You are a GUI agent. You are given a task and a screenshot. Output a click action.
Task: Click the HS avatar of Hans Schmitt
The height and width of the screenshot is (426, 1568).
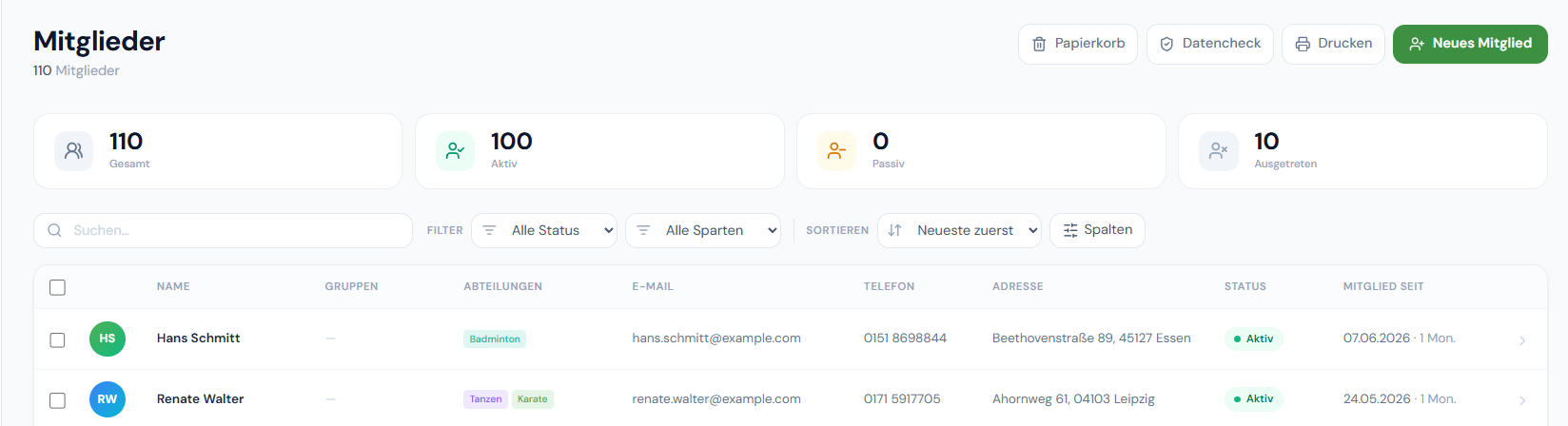108,339
